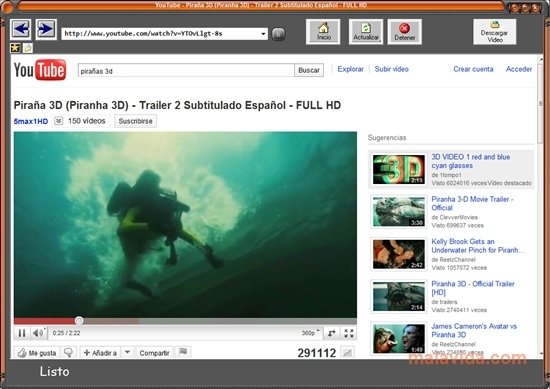Click the Buscar search button
550x389 pixels.
tap(309, 71)
